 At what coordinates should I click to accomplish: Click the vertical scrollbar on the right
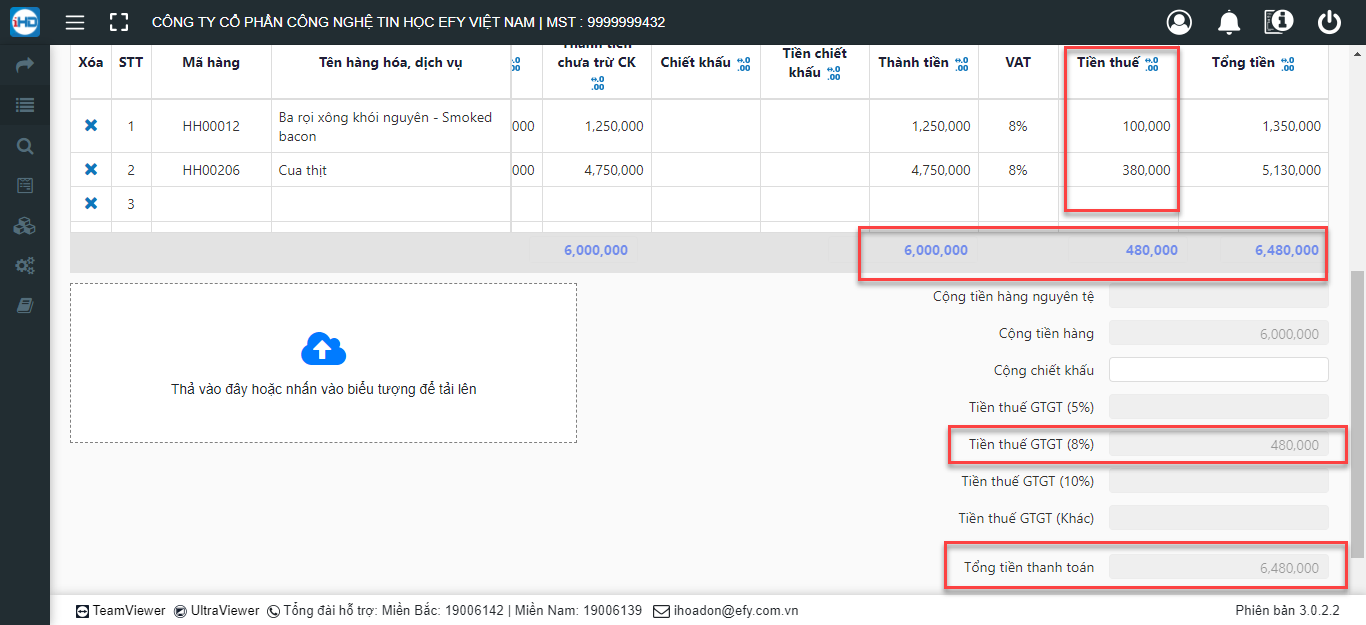[1357, 414]
